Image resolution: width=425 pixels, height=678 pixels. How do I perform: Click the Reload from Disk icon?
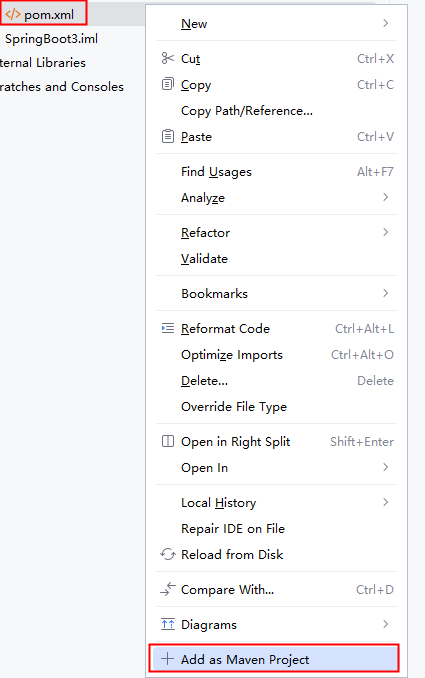tap(167, 554)
